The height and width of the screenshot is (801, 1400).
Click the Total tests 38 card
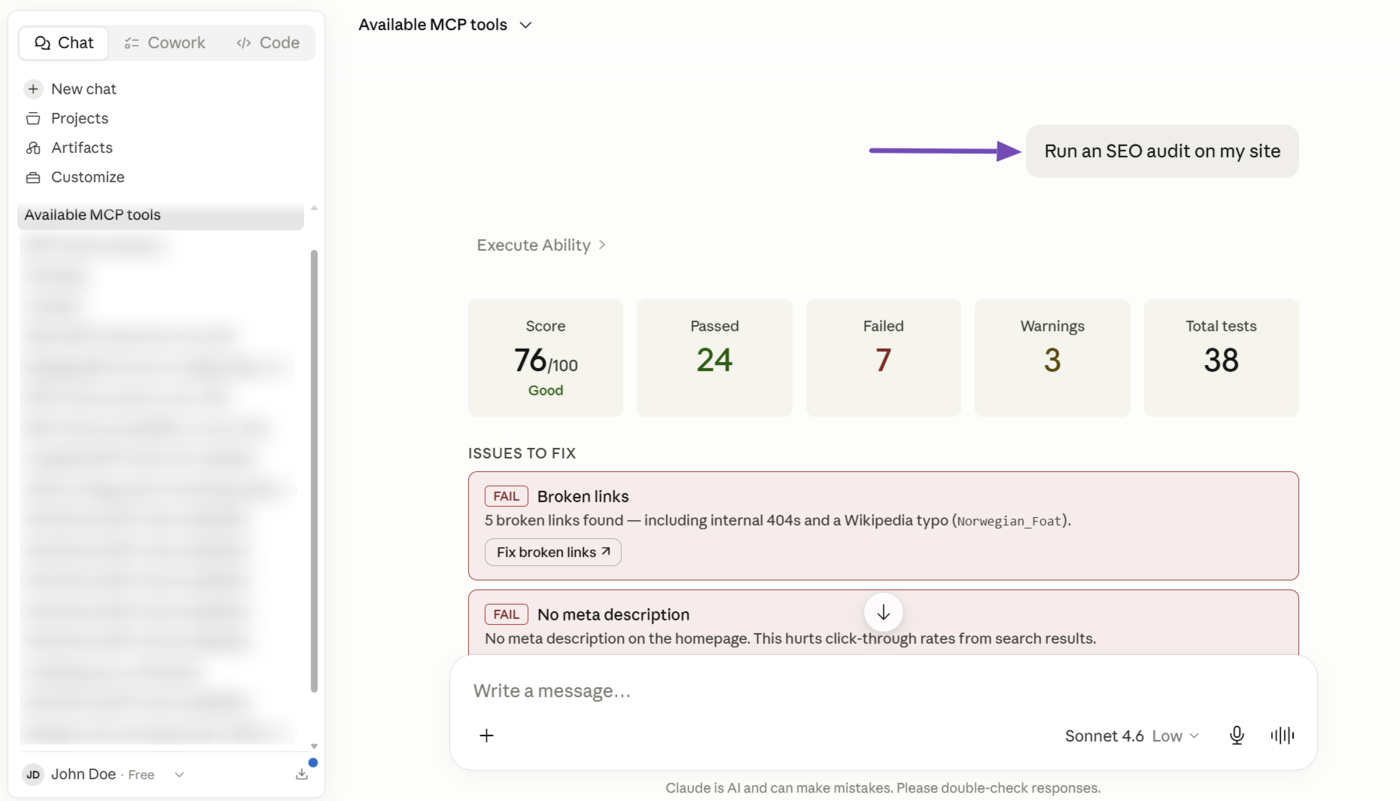[x=1221, y=358]
